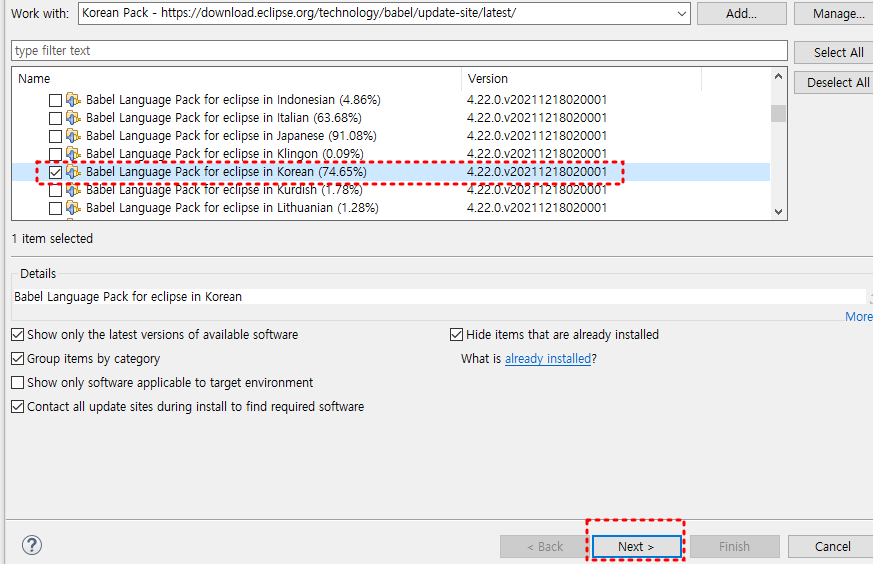This screenshot has width=873, height=564.
Task: Enable Show only software applicable to target environment
Action: [18, 382]
